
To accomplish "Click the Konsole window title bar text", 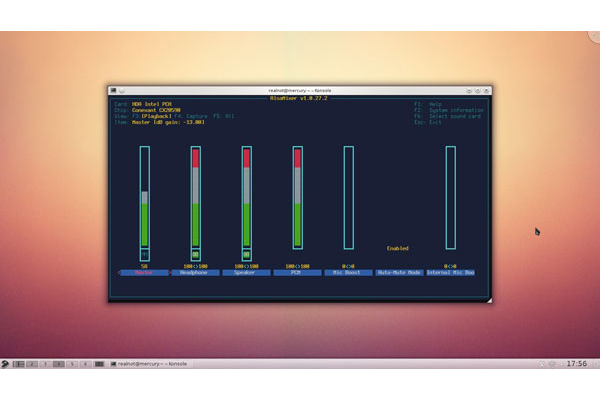I will pyautogui.click(x=300, y=91).
